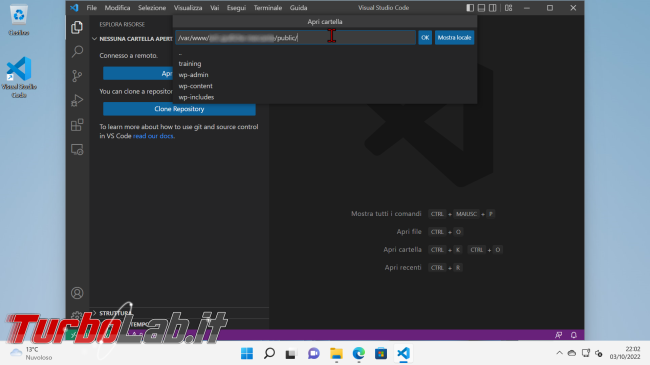Click the feedback icon in status bar
The width and height of the screenshot is (650, 365).
(x=559, y=335)
